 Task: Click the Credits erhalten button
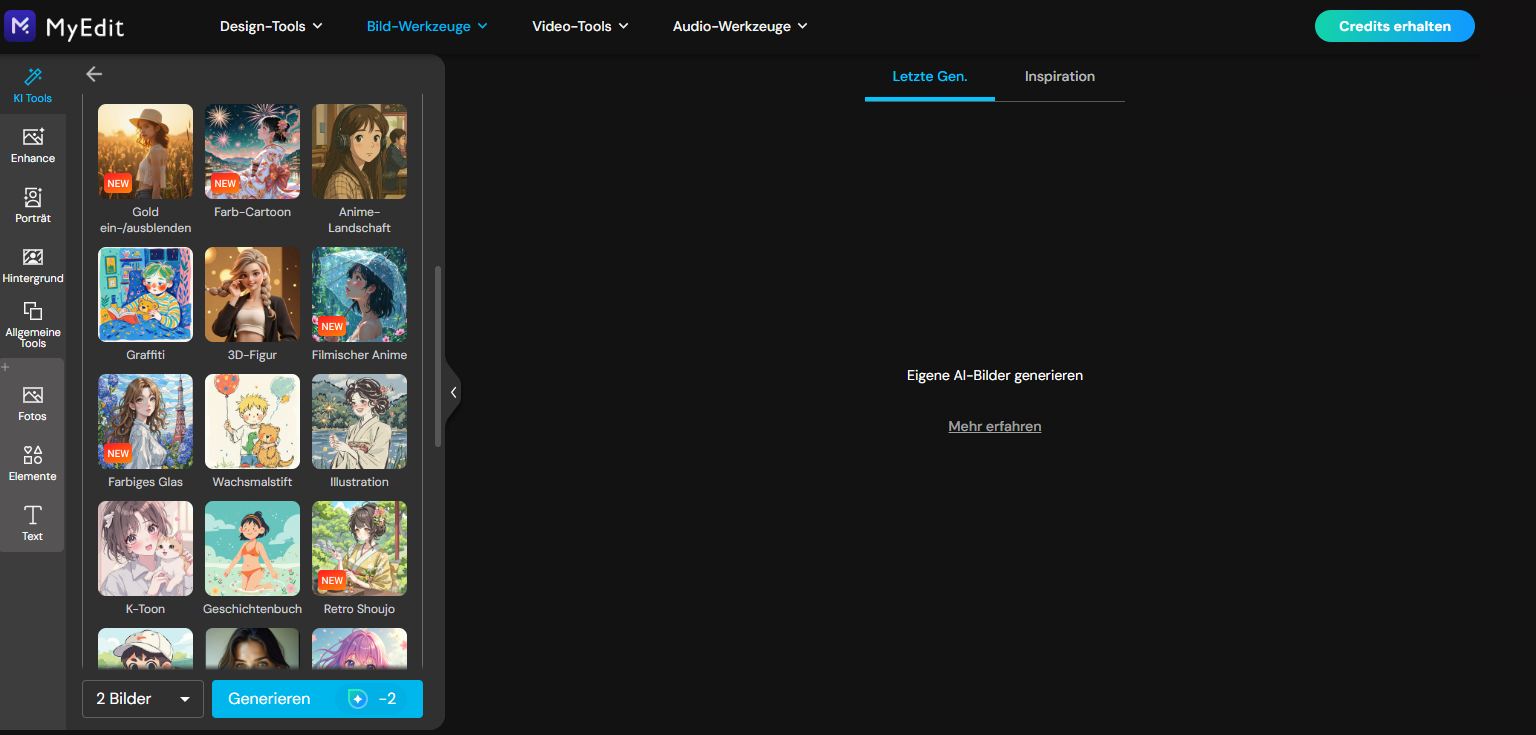[1394, 26]
